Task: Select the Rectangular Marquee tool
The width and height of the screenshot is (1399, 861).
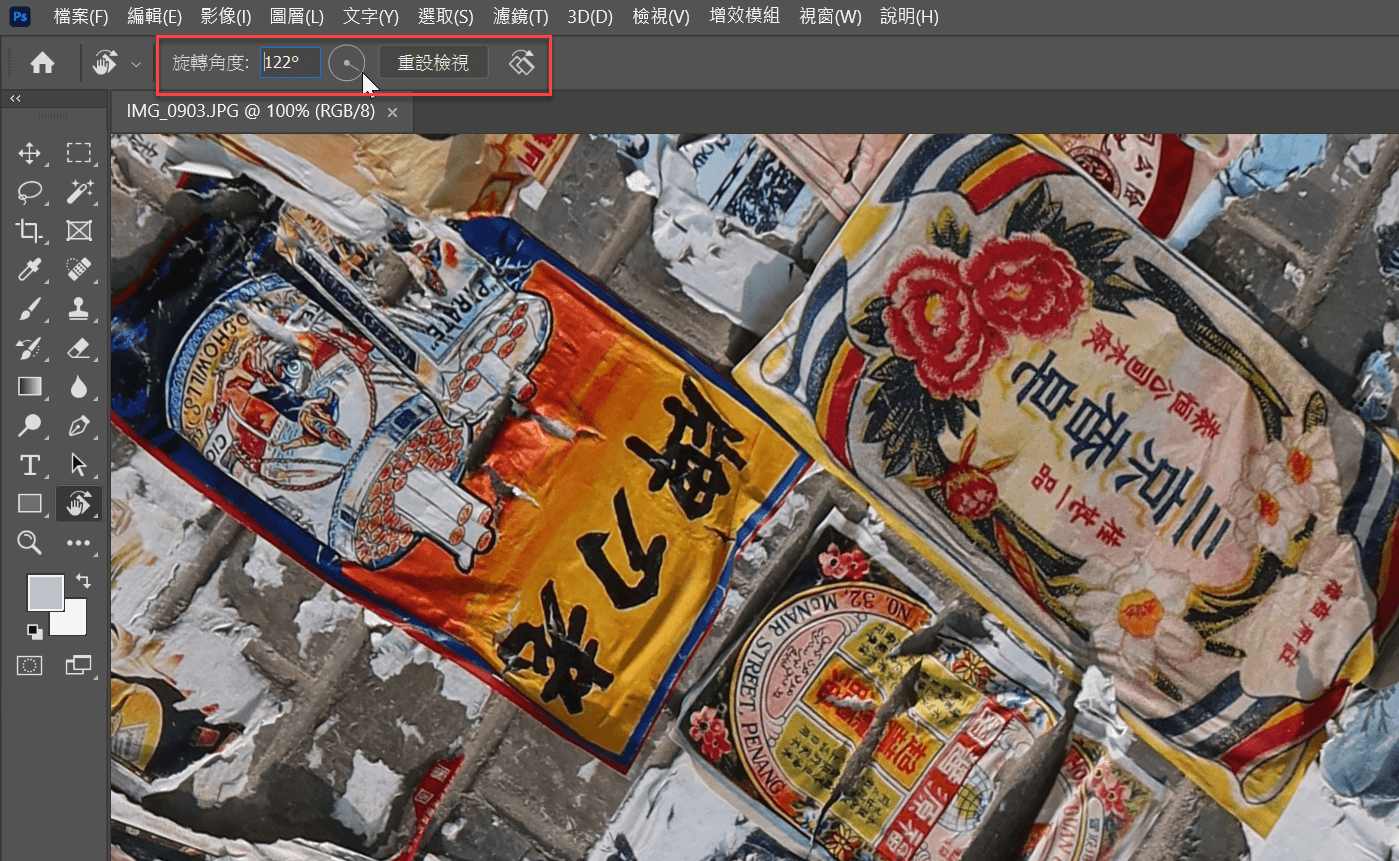Action: (x=79, y=153)
